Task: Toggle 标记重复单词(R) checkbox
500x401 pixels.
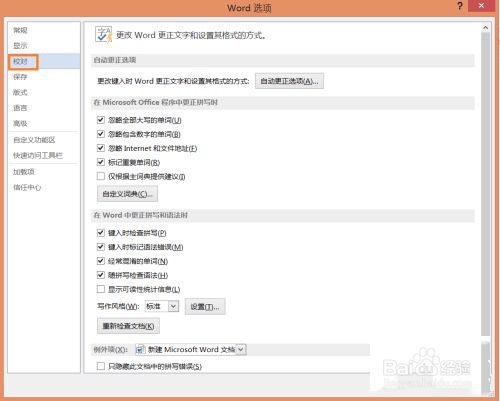Action: pos(101,162)
